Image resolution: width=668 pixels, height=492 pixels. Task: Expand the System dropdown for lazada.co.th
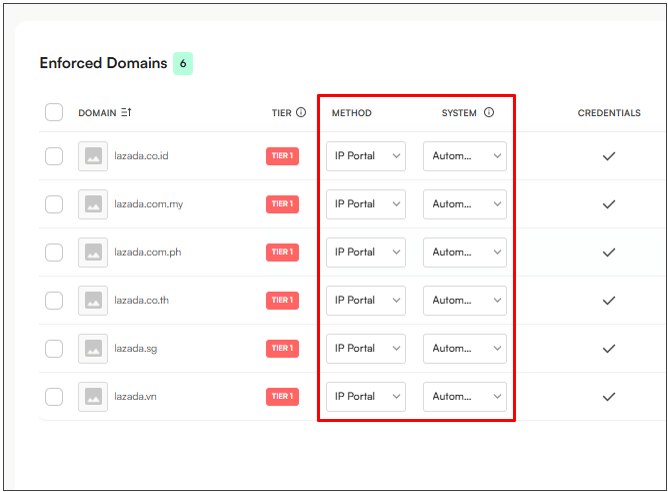[465, 300]
